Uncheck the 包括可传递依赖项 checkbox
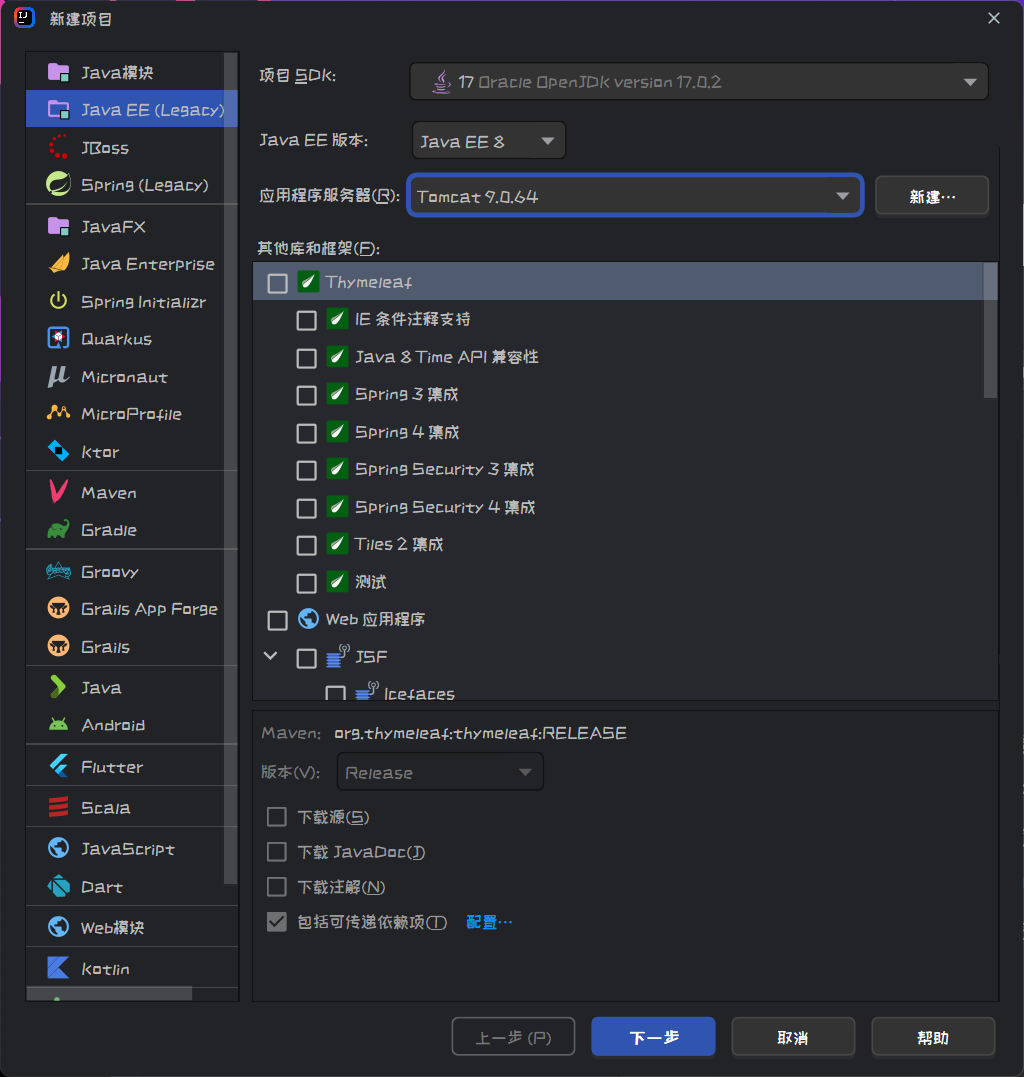This screenshot has height=1077, width=1024. (276, 921)
